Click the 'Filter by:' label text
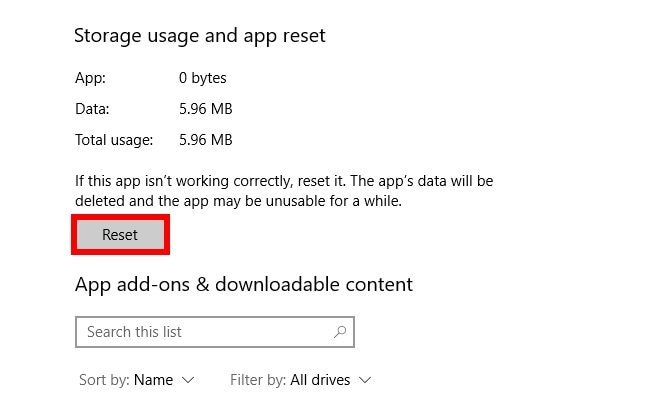Viewport: 647px width, 407px height. click(258, 380)
